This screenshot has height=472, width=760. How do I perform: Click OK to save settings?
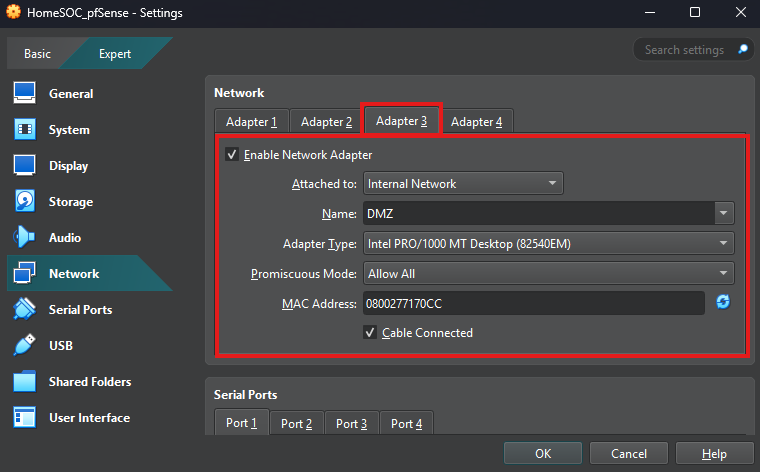pyautogui.click(x=543, y=453)
